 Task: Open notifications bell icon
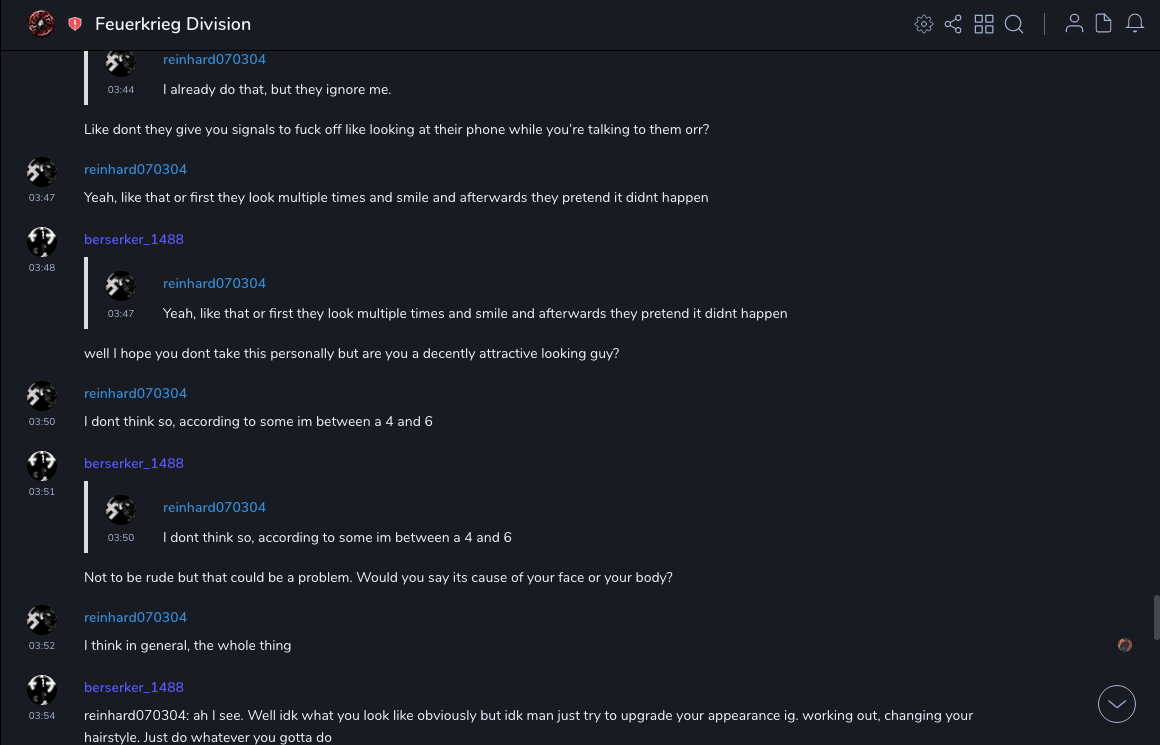(1135, 24)
